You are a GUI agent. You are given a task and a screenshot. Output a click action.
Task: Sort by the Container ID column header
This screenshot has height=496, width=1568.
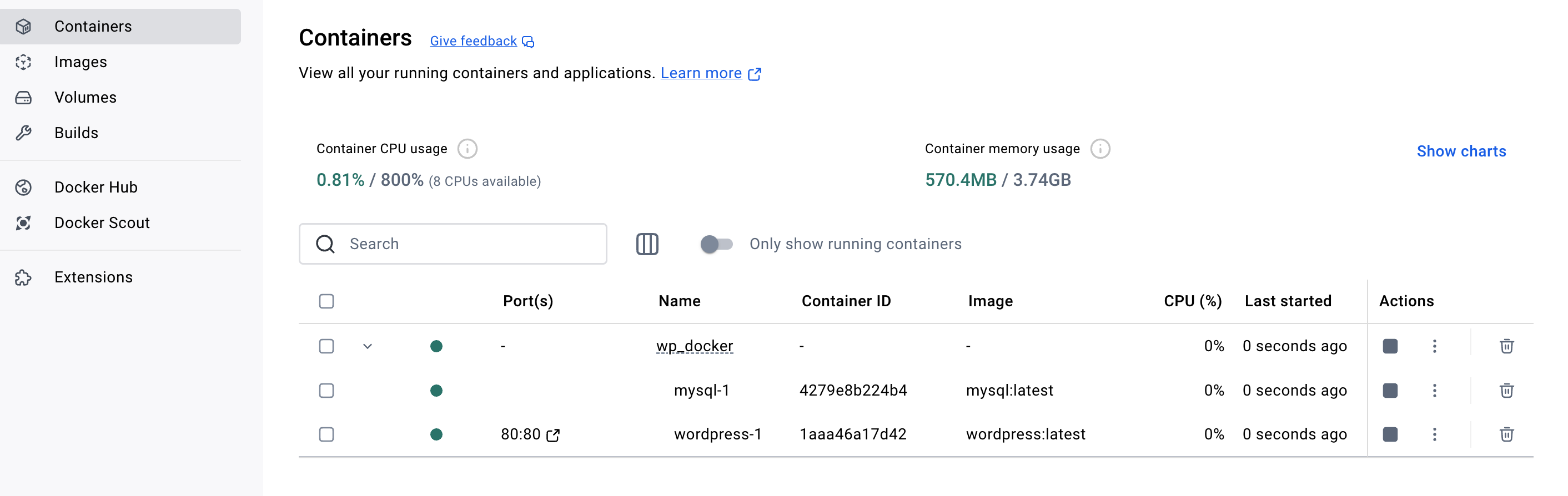coord(846,301)
